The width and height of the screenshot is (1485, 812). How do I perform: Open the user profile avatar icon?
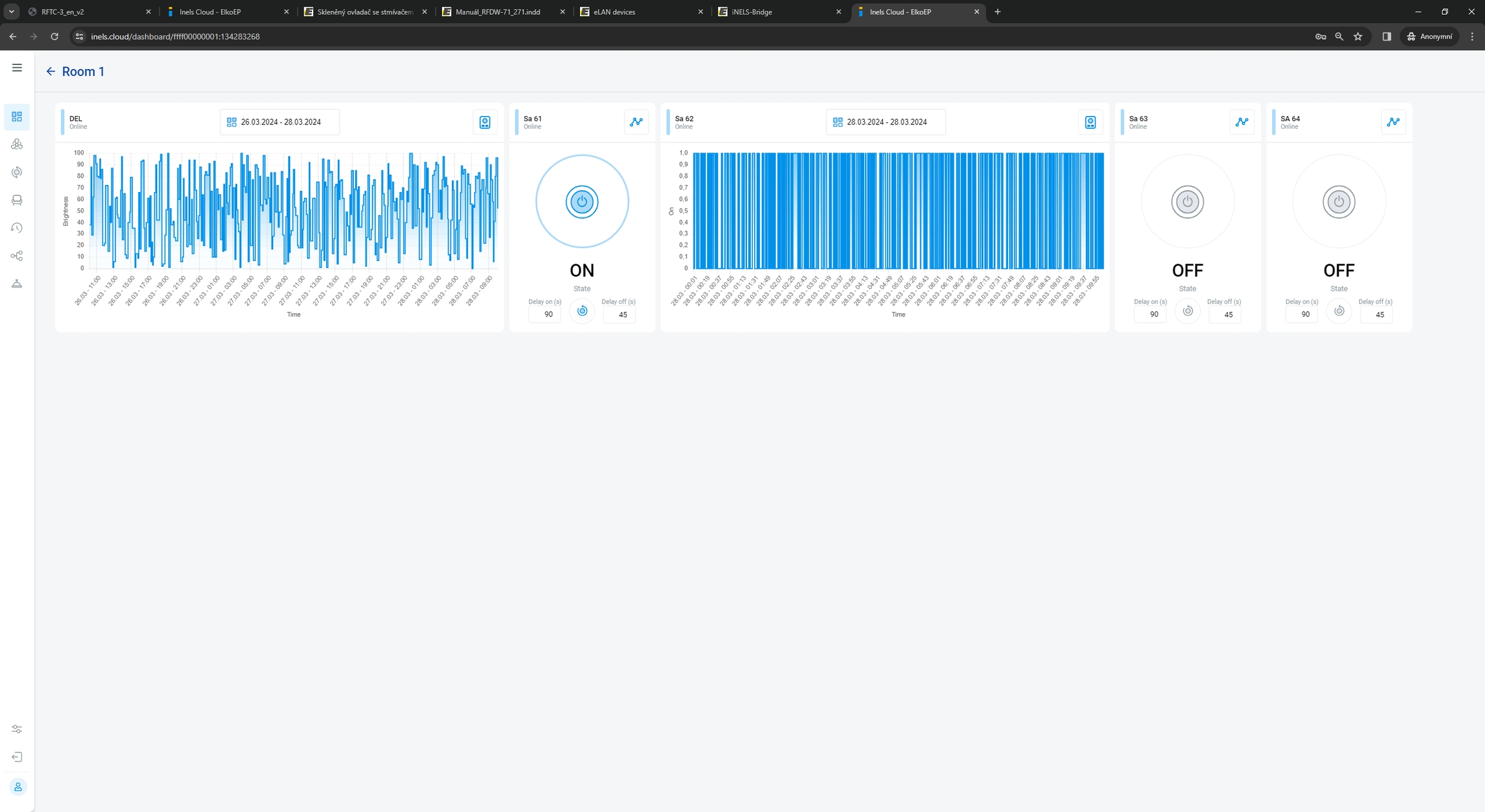click(17, 787)
